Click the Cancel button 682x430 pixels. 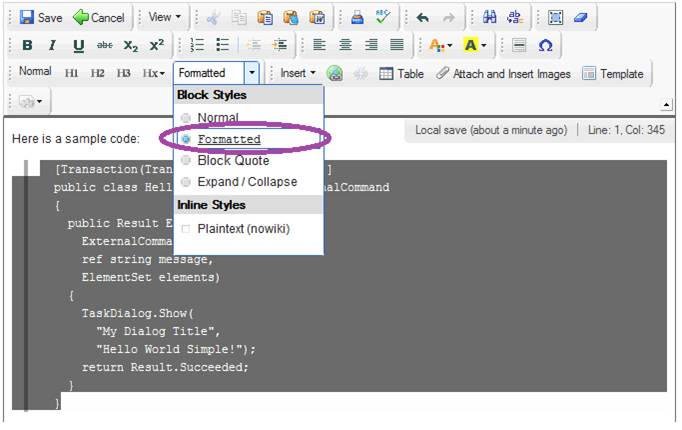pyautogui.click(x=98, y=18)
